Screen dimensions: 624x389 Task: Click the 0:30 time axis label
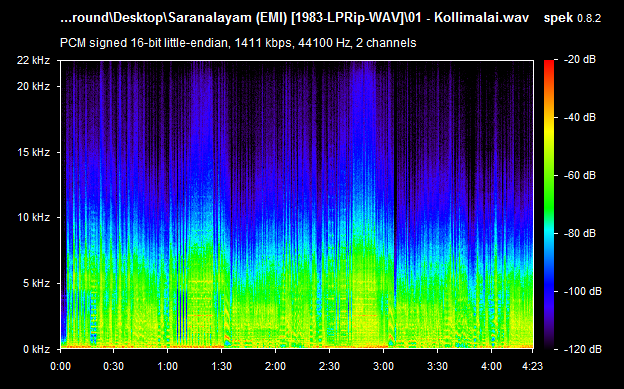113,366
